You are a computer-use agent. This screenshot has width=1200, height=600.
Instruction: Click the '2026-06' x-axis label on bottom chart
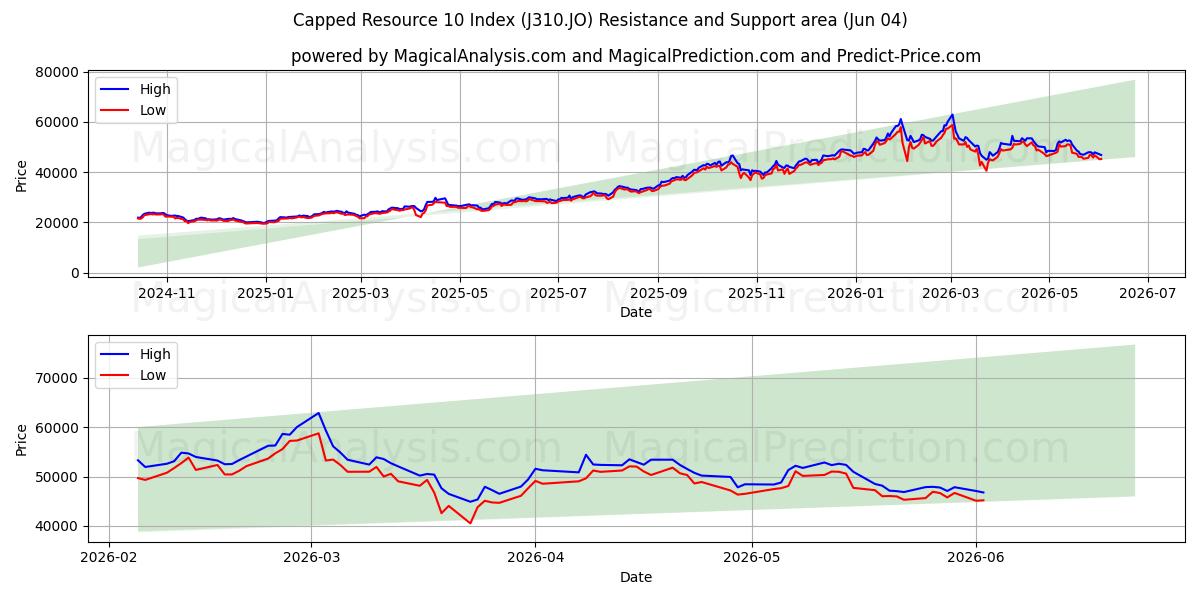(x=976, y=558)
